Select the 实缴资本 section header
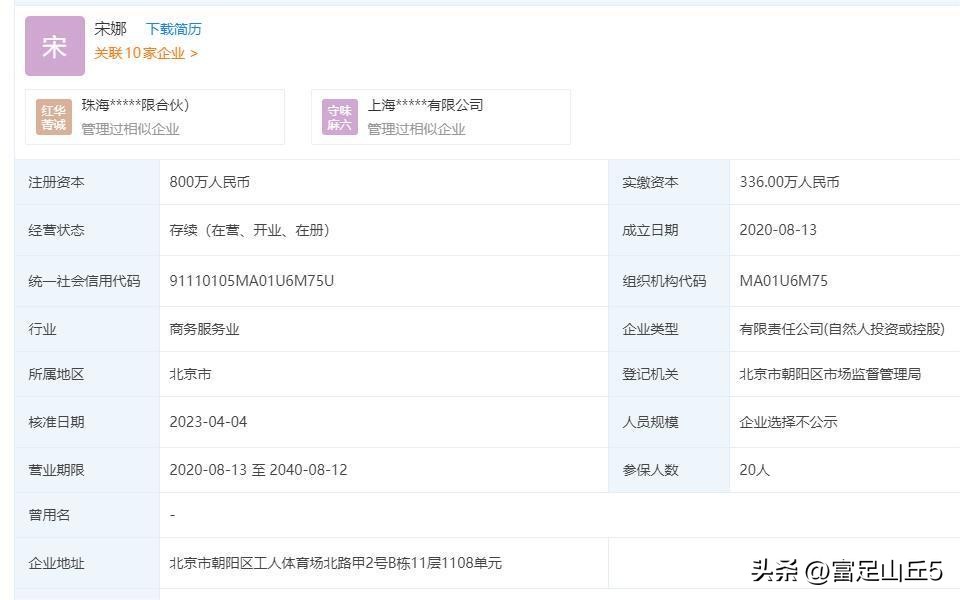Image resolution: width=960 pixels, height=600 pixels. (x=650, y=181)
